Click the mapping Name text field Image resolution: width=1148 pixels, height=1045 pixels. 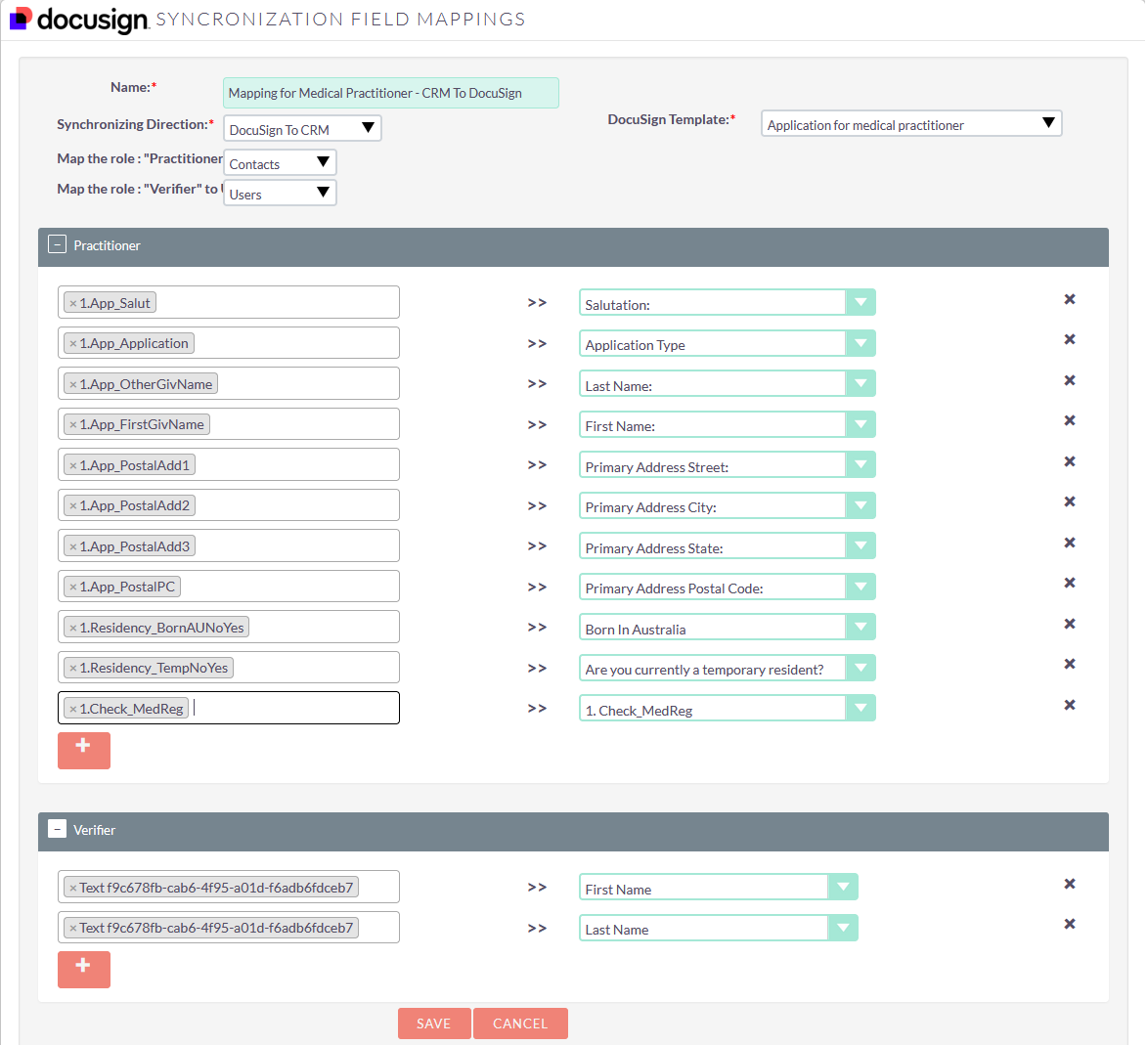coord(390,93)
